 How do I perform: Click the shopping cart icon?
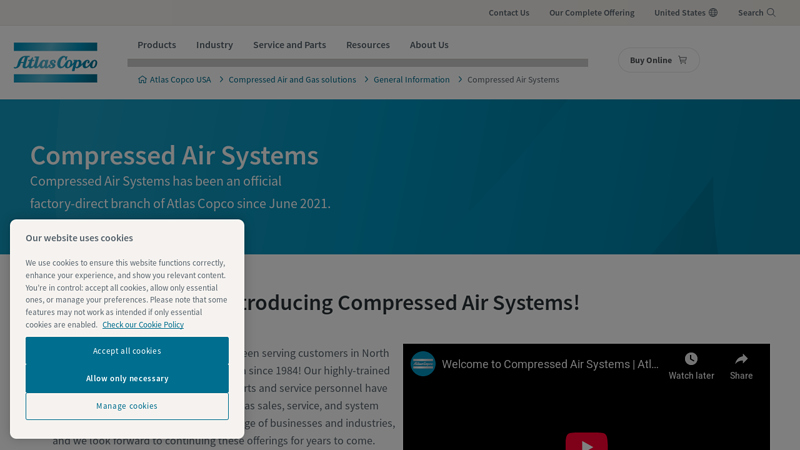click(683, 60)
